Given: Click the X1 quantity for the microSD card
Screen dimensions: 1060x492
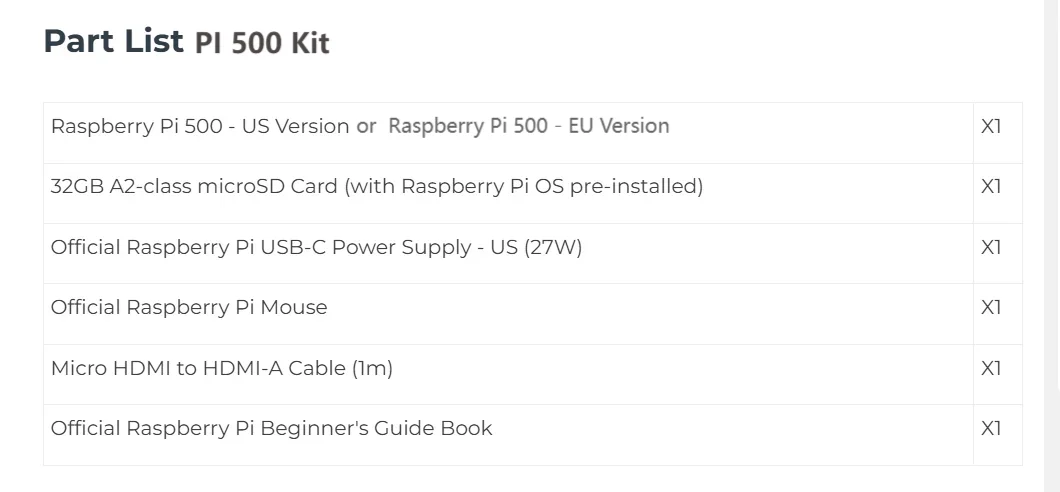Looking at the screenshot, I should tap(991, 187).
